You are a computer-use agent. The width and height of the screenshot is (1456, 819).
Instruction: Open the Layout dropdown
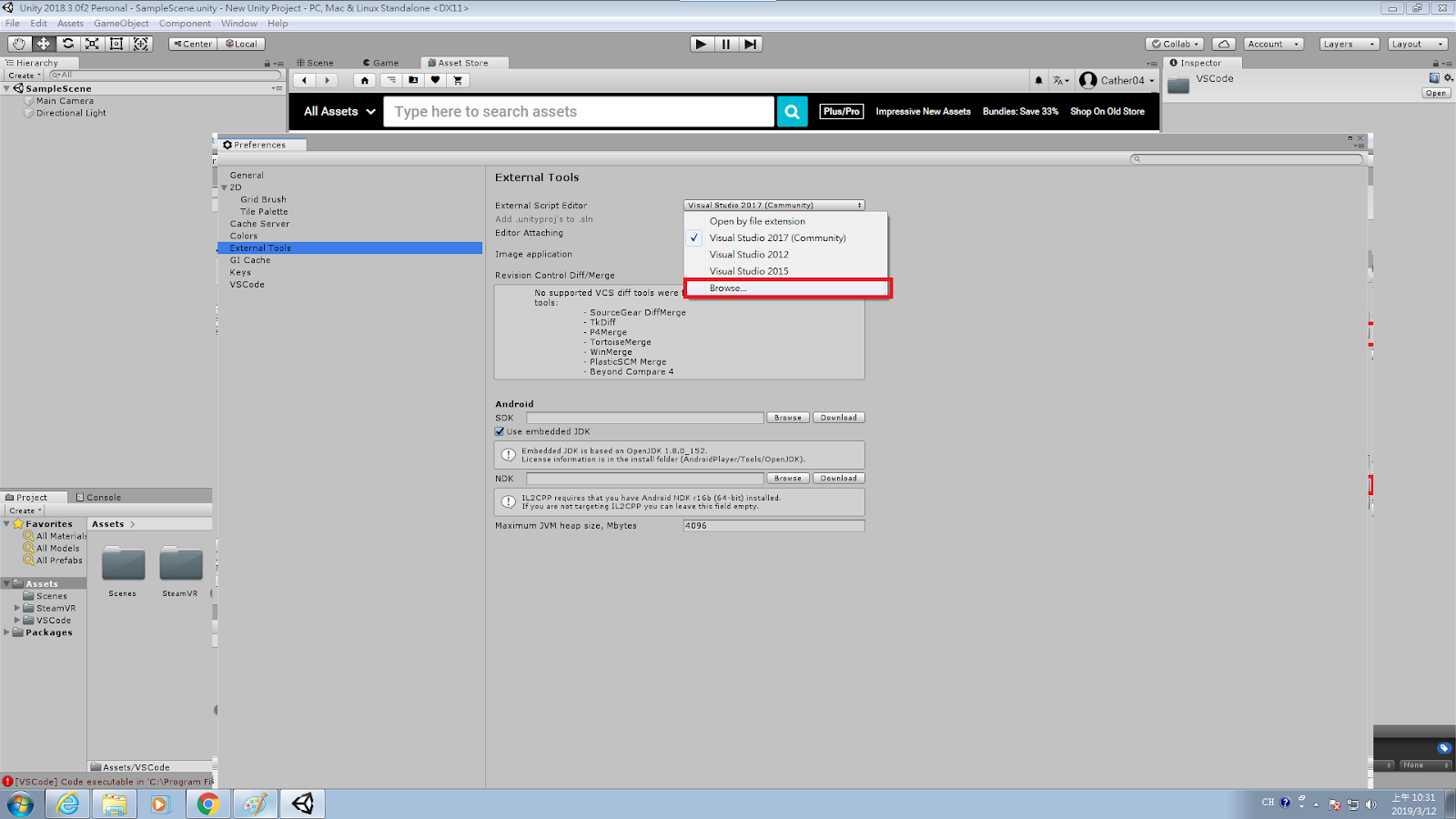(1418, 44)
